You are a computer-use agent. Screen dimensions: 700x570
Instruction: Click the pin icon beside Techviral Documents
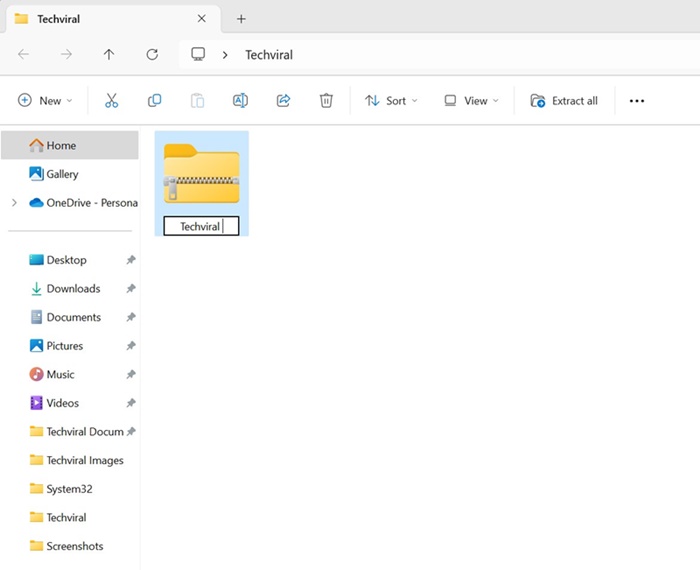click(131, 431)
